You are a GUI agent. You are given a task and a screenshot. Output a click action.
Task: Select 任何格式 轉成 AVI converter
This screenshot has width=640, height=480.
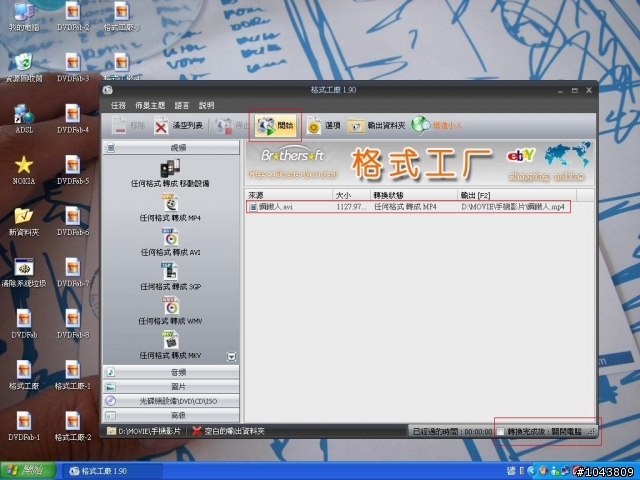170,242
